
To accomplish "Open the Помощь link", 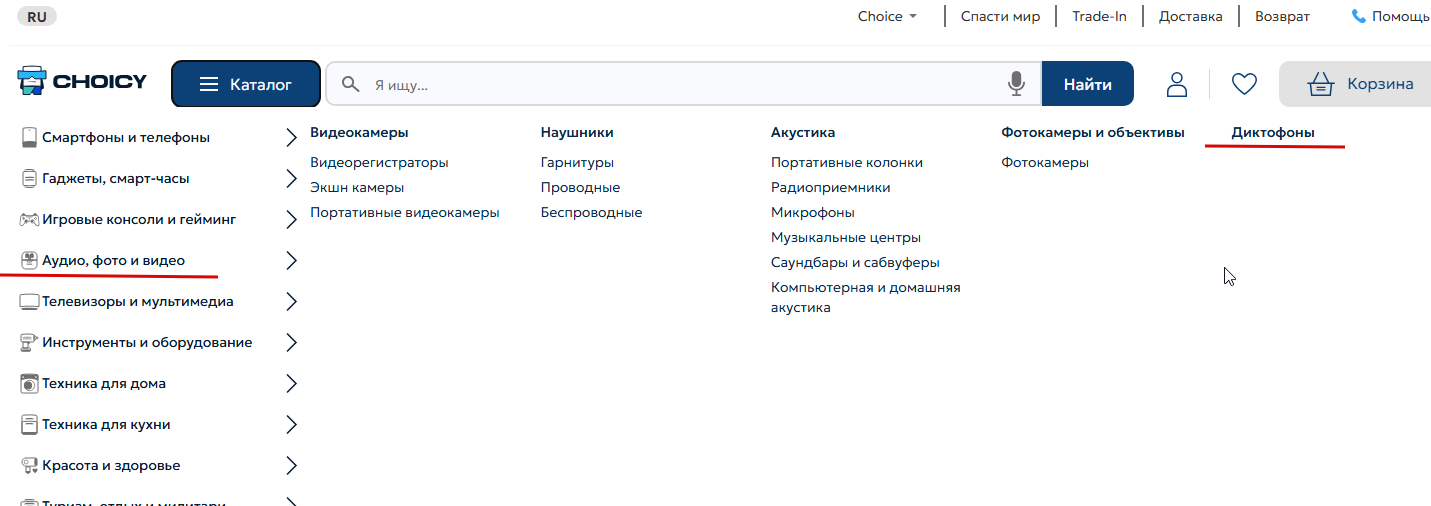I will click(1400, 17).
